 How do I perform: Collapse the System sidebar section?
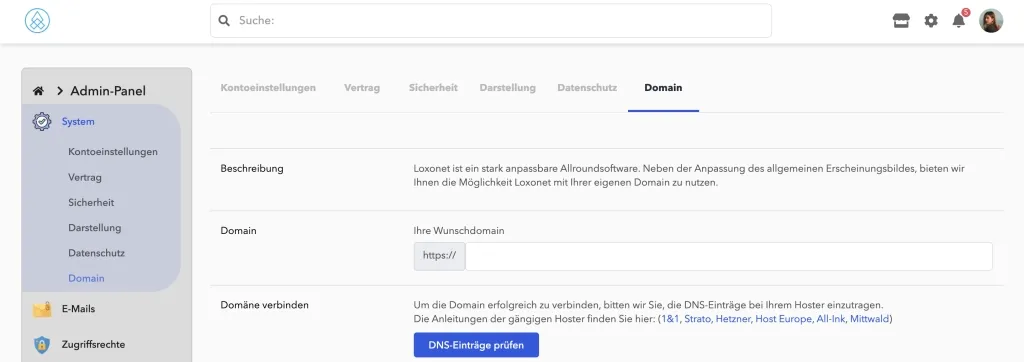point(78,122)
